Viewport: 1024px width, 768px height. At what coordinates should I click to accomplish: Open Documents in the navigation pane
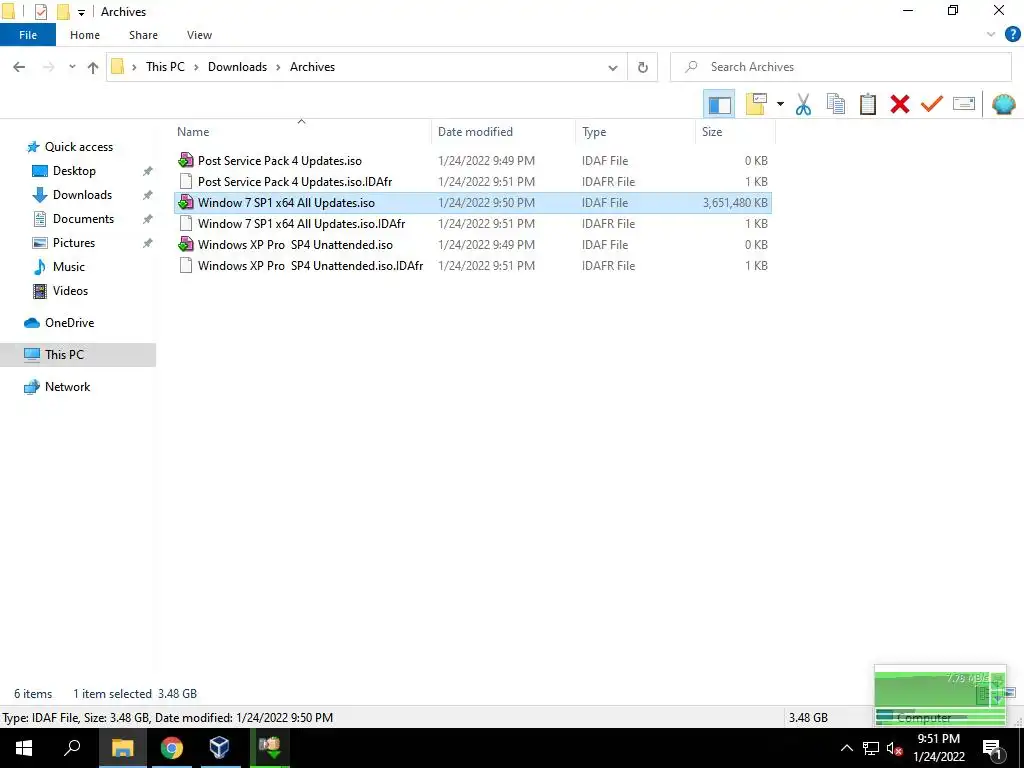pos(83,219)
